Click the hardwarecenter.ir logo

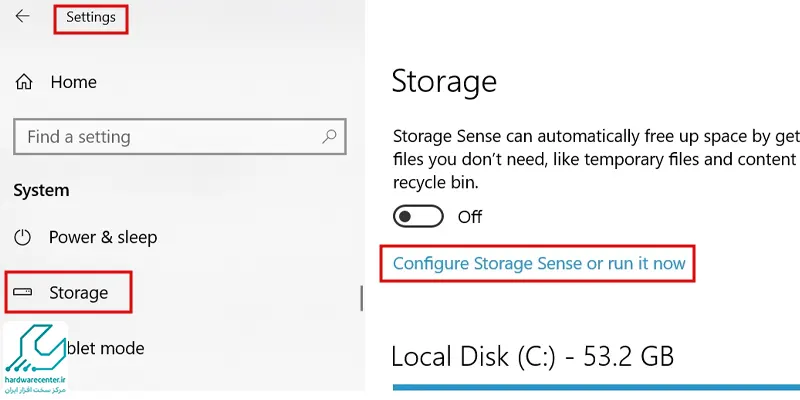[x=35, y=359]
